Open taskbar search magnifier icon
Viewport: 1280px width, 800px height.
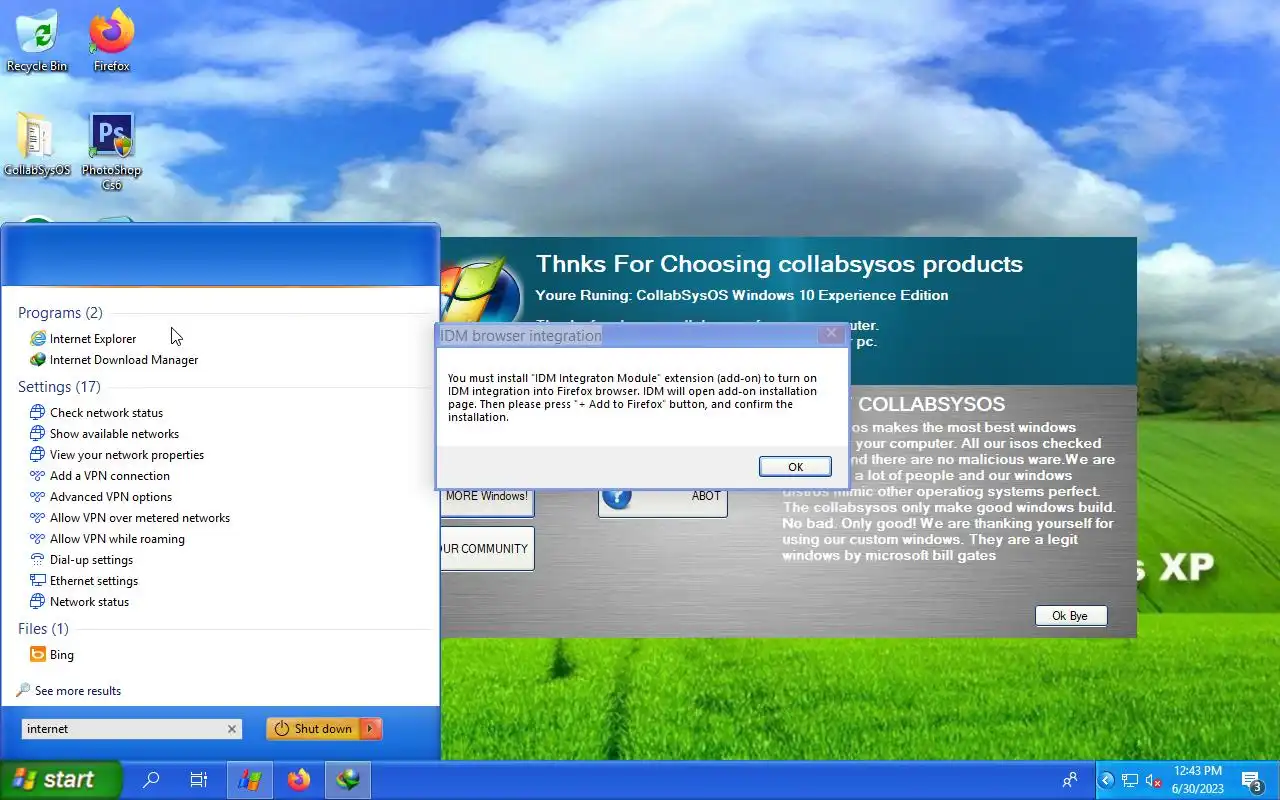point(151,780)
